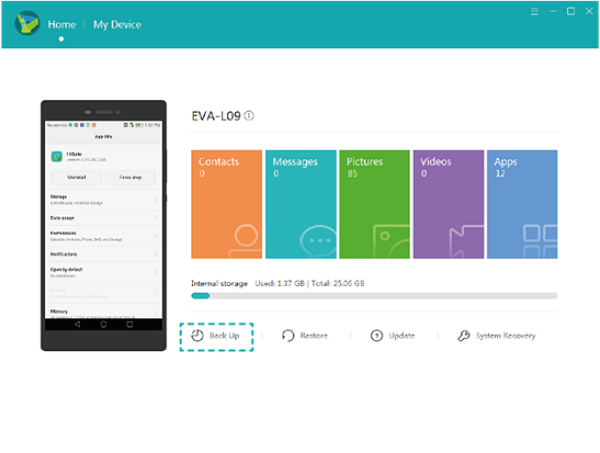Open the teal Messages tile
This screenshot has width=600, height=453.
(301, 205)
